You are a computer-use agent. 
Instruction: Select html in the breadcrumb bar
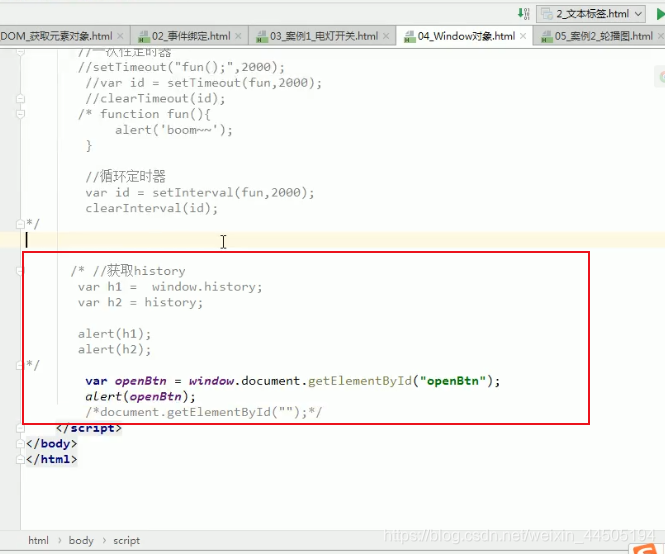(x=38, y=540)
